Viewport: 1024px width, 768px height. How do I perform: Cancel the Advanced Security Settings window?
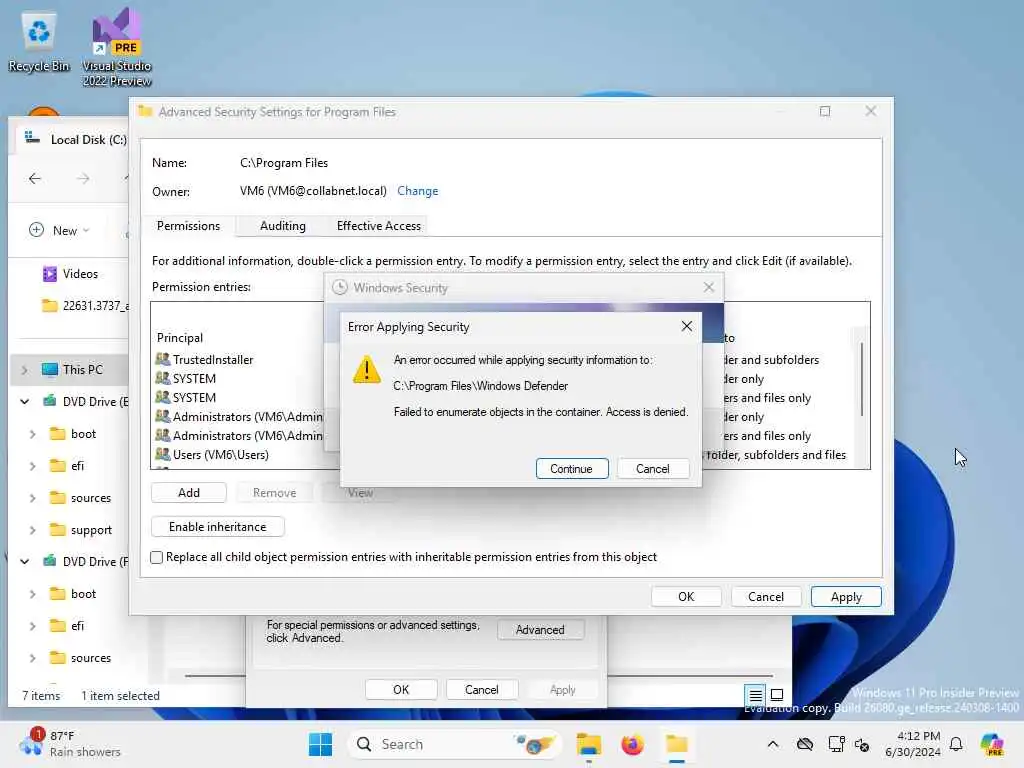tap(765, 597)
